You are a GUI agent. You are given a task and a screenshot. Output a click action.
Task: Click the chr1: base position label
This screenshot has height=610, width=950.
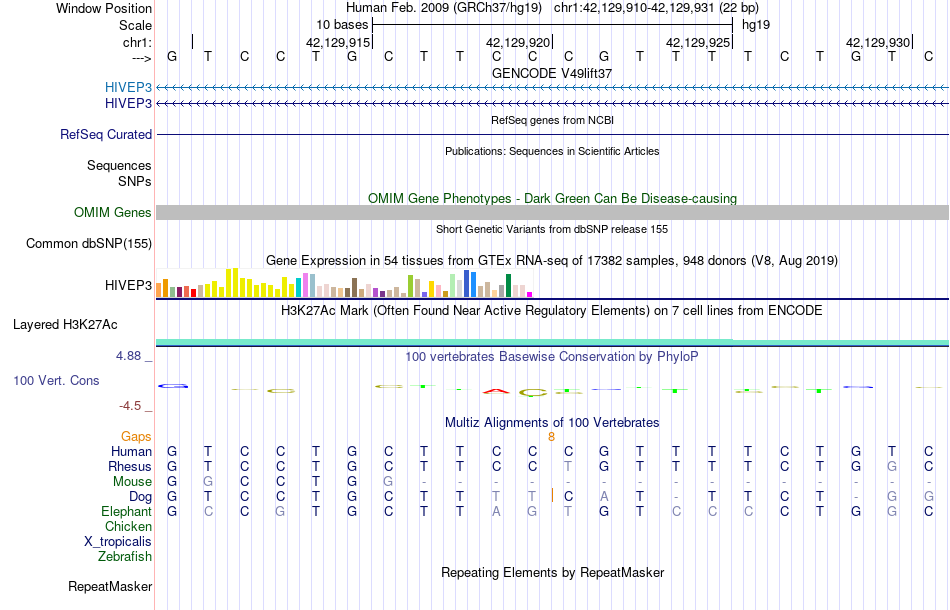(137, 42)
